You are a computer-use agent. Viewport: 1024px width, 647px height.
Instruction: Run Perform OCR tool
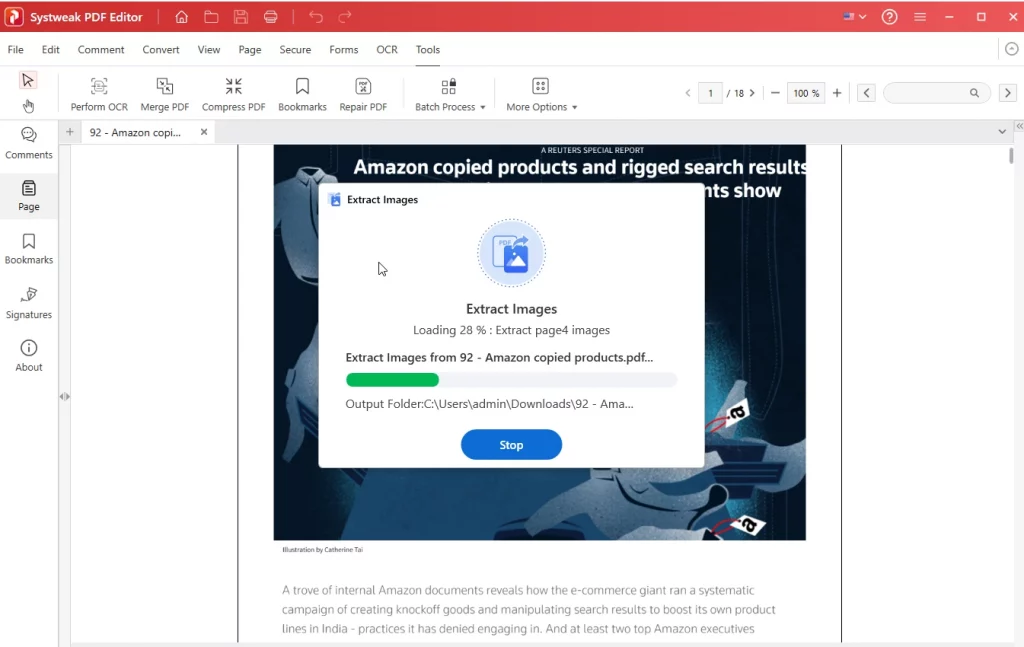[99, 94]
